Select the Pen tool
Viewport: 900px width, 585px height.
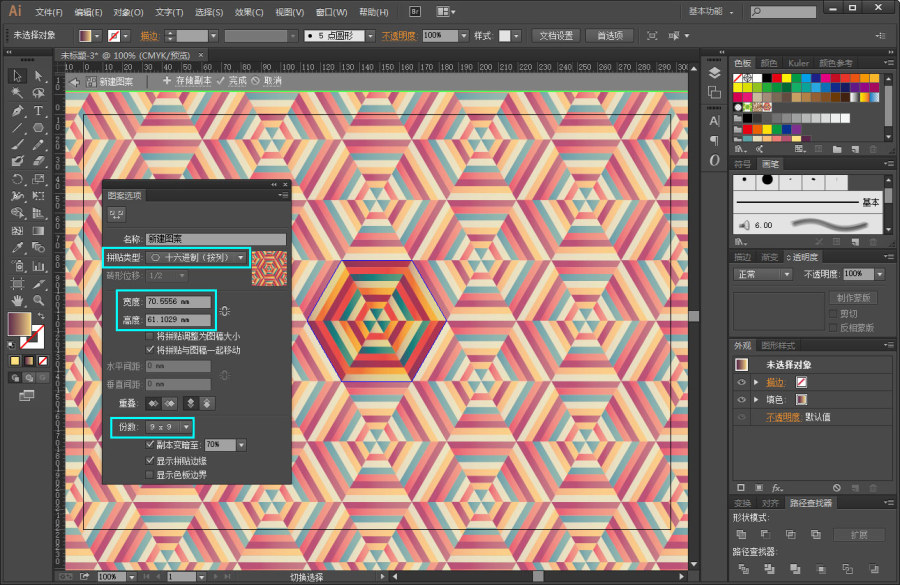point(17,111)
